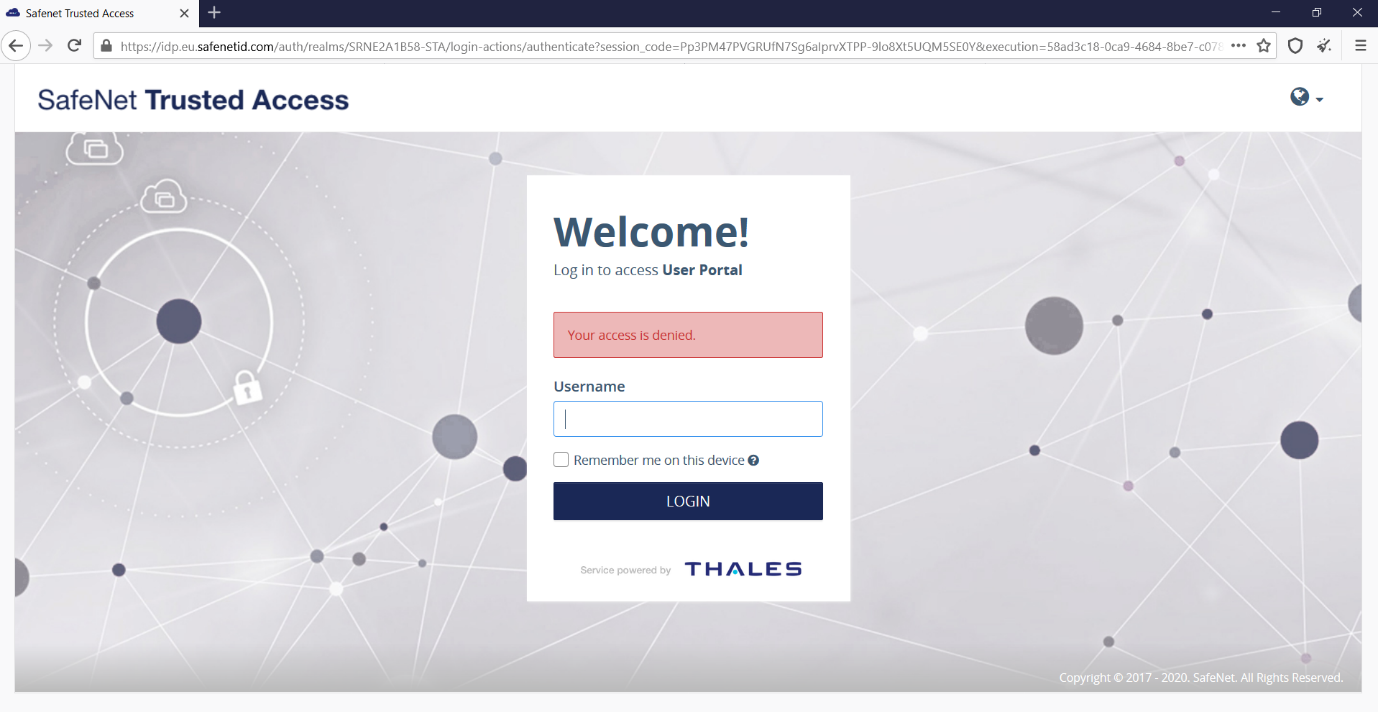Click the sparkle extension icon in toolbar
This screenshot has width=1378, height=712.
[1325, 46]
